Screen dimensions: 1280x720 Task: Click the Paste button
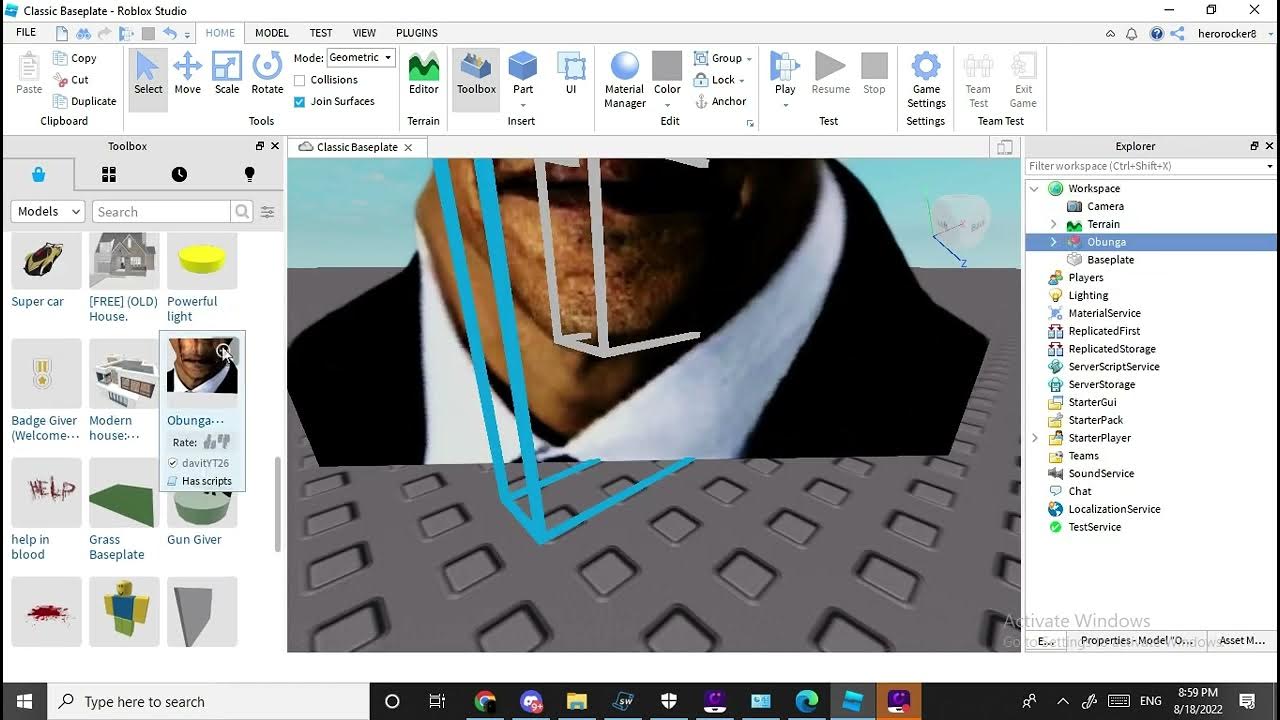[x=29, y=74]
